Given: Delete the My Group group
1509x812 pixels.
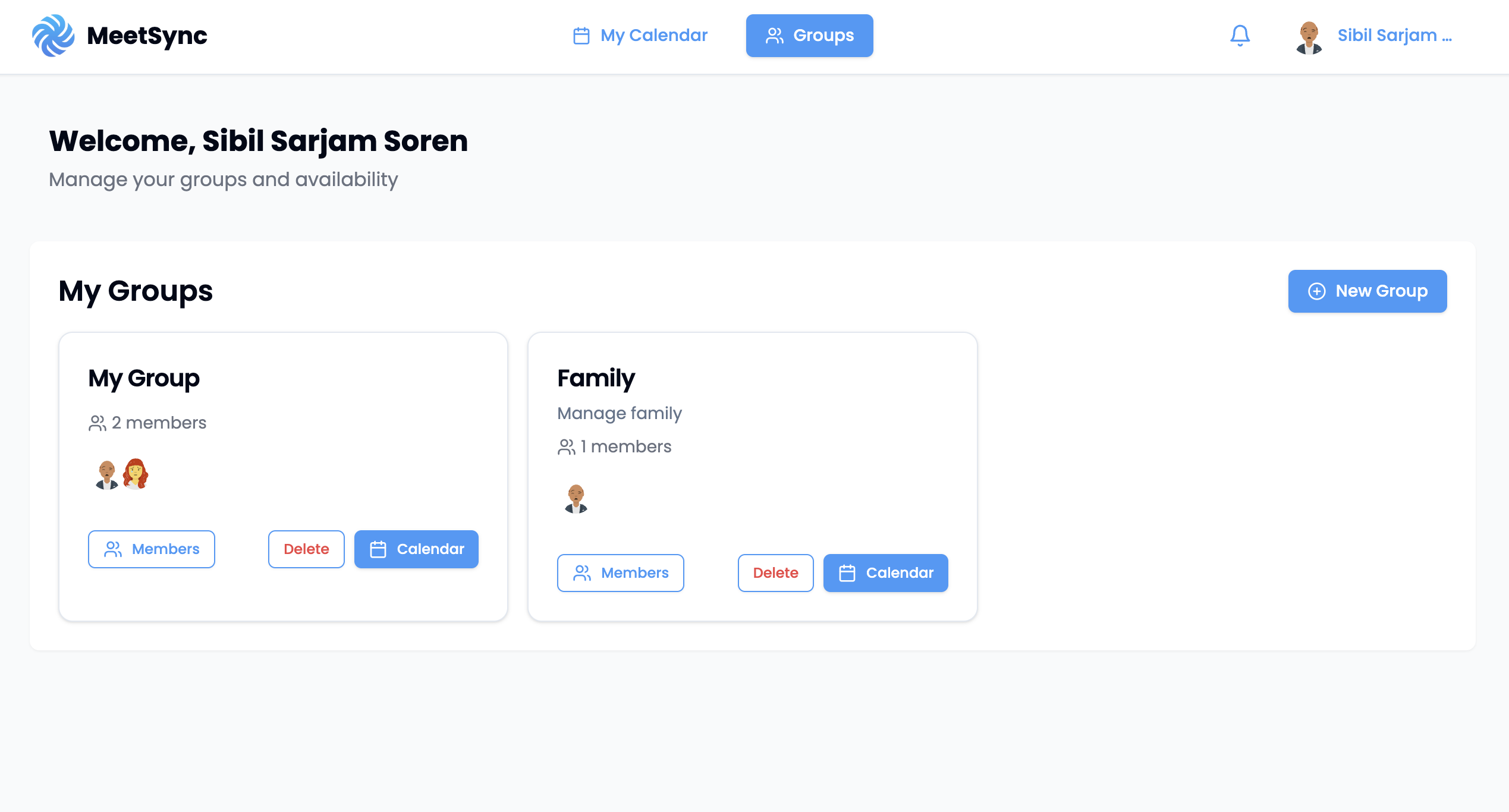Looking at the screenshot, I should [306, 549].
